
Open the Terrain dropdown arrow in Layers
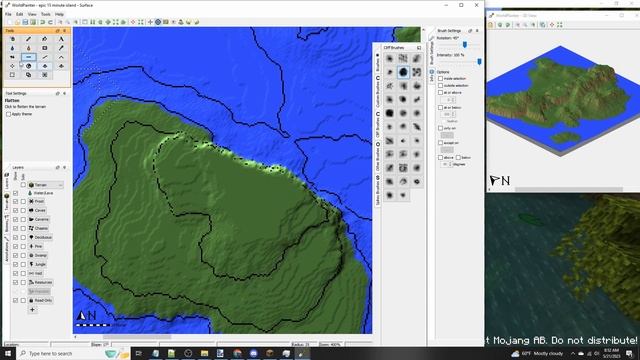(60, 185)
